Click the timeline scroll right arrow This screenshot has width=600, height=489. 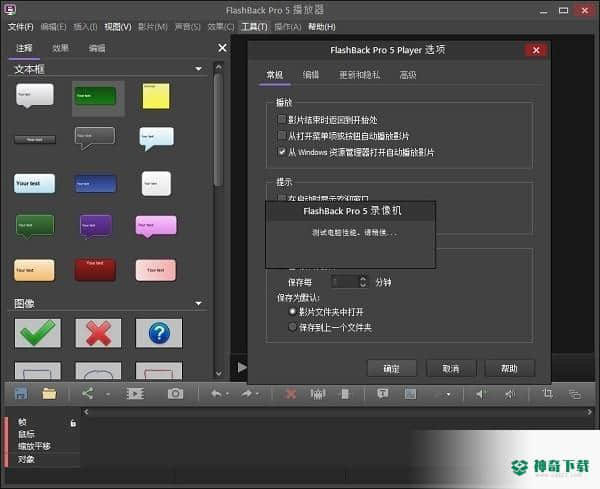click(x=590, y=412)
